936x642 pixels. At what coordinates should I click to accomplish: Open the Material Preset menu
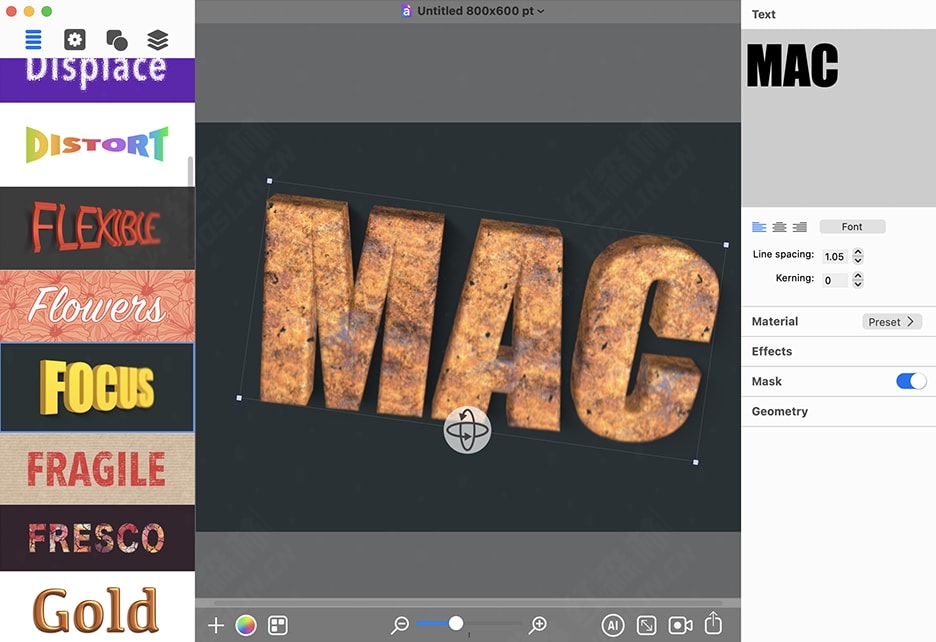(x=892, y=321)
